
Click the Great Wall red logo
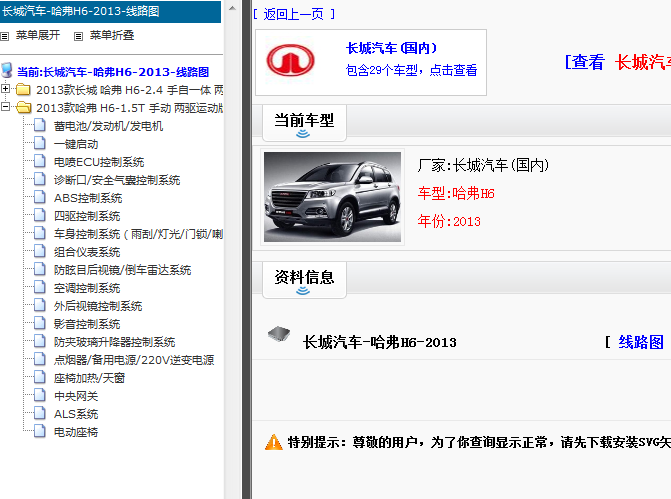point(290,60)
